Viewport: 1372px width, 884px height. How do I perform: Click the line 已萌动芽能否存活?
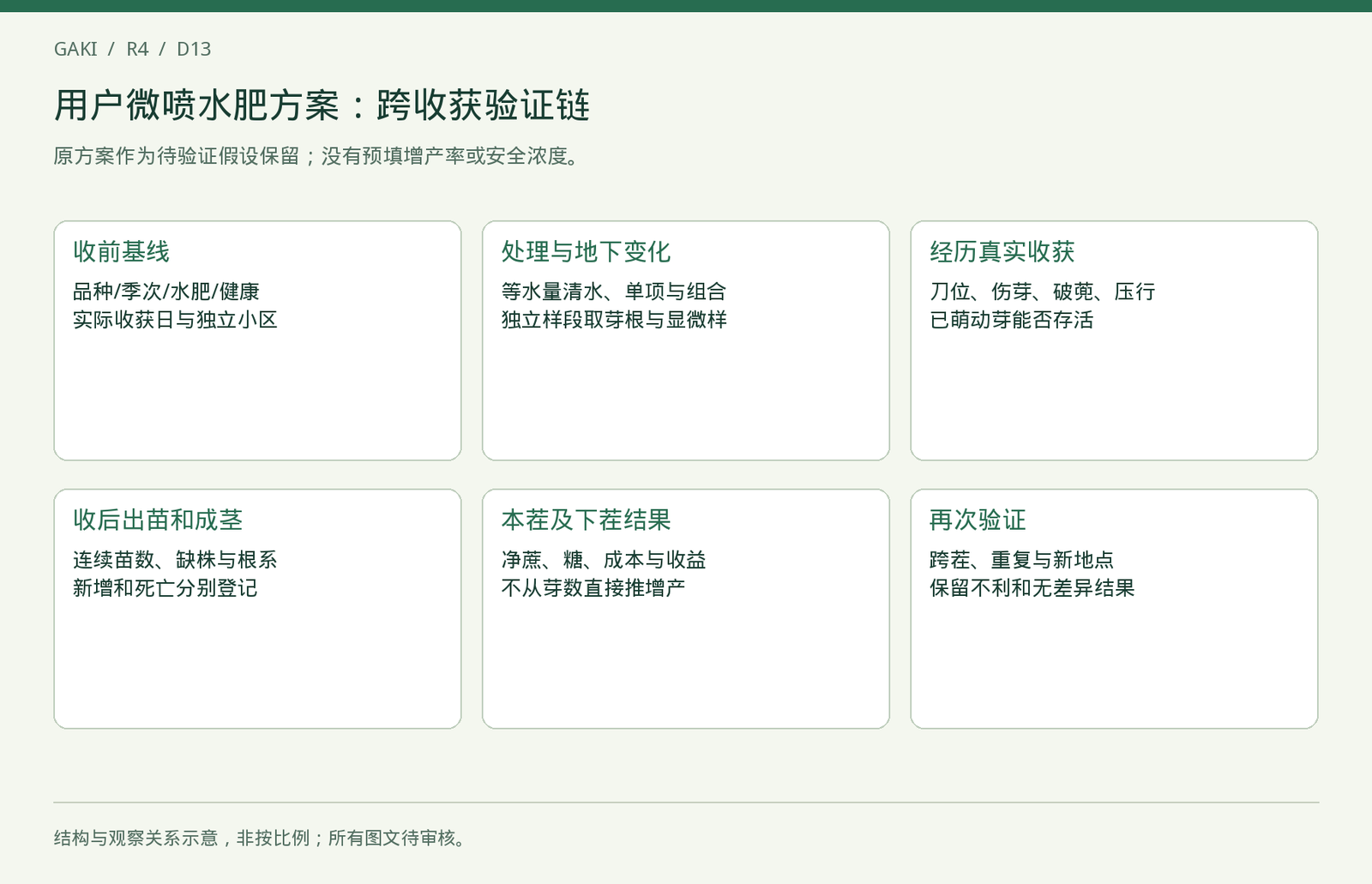(1012, 320)
